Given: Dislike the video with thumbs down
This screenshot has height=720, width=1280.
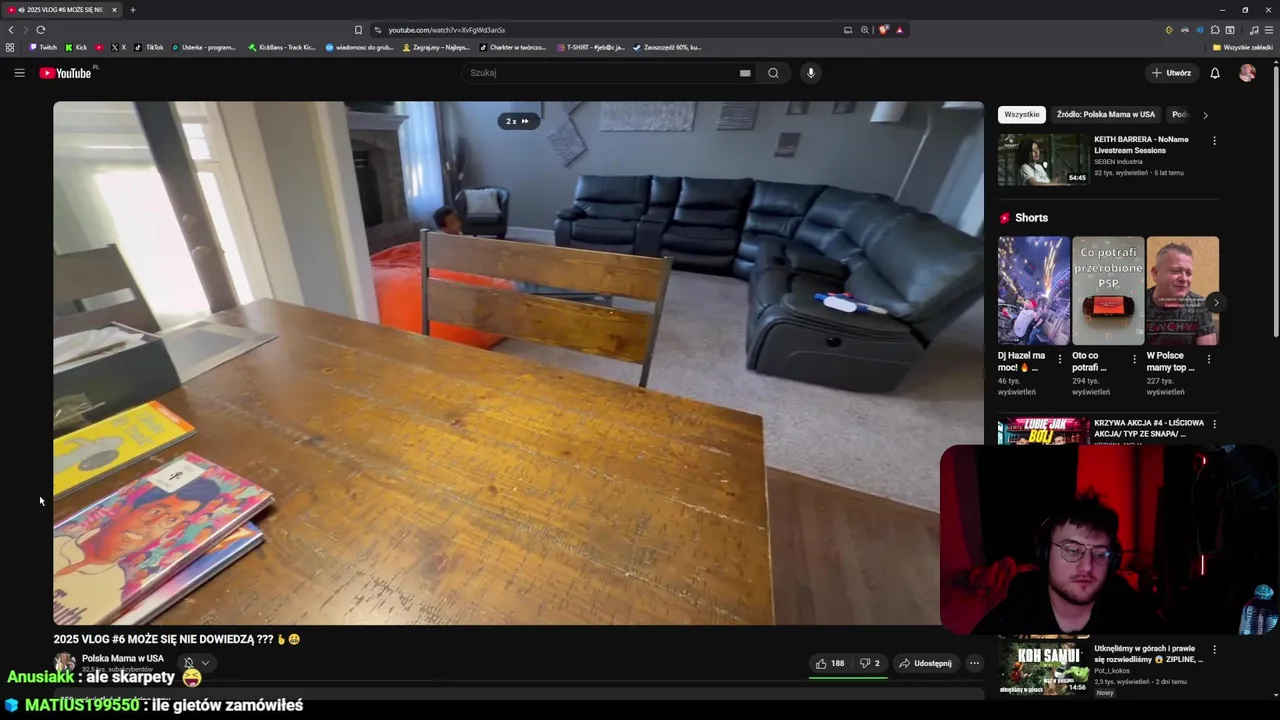Looking at the screenshot, I should click(869, 663).
